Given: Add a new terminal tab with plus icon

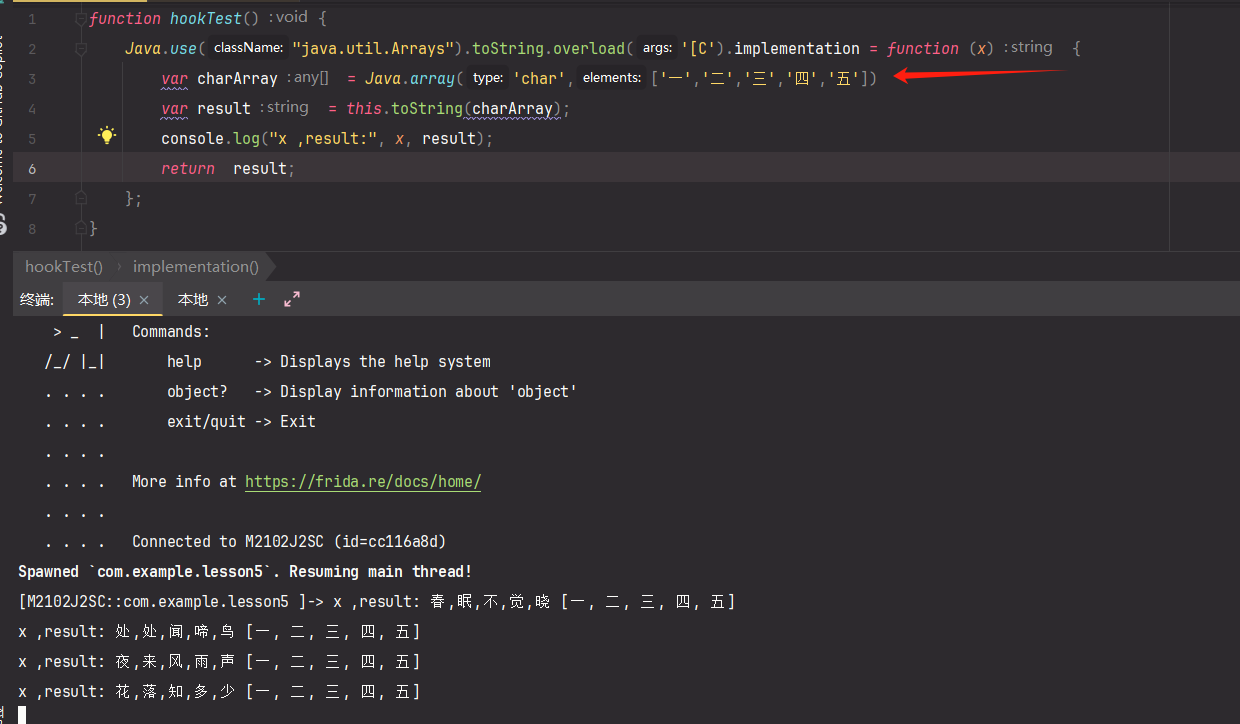Looking at the screenshot, I should 259,299.
